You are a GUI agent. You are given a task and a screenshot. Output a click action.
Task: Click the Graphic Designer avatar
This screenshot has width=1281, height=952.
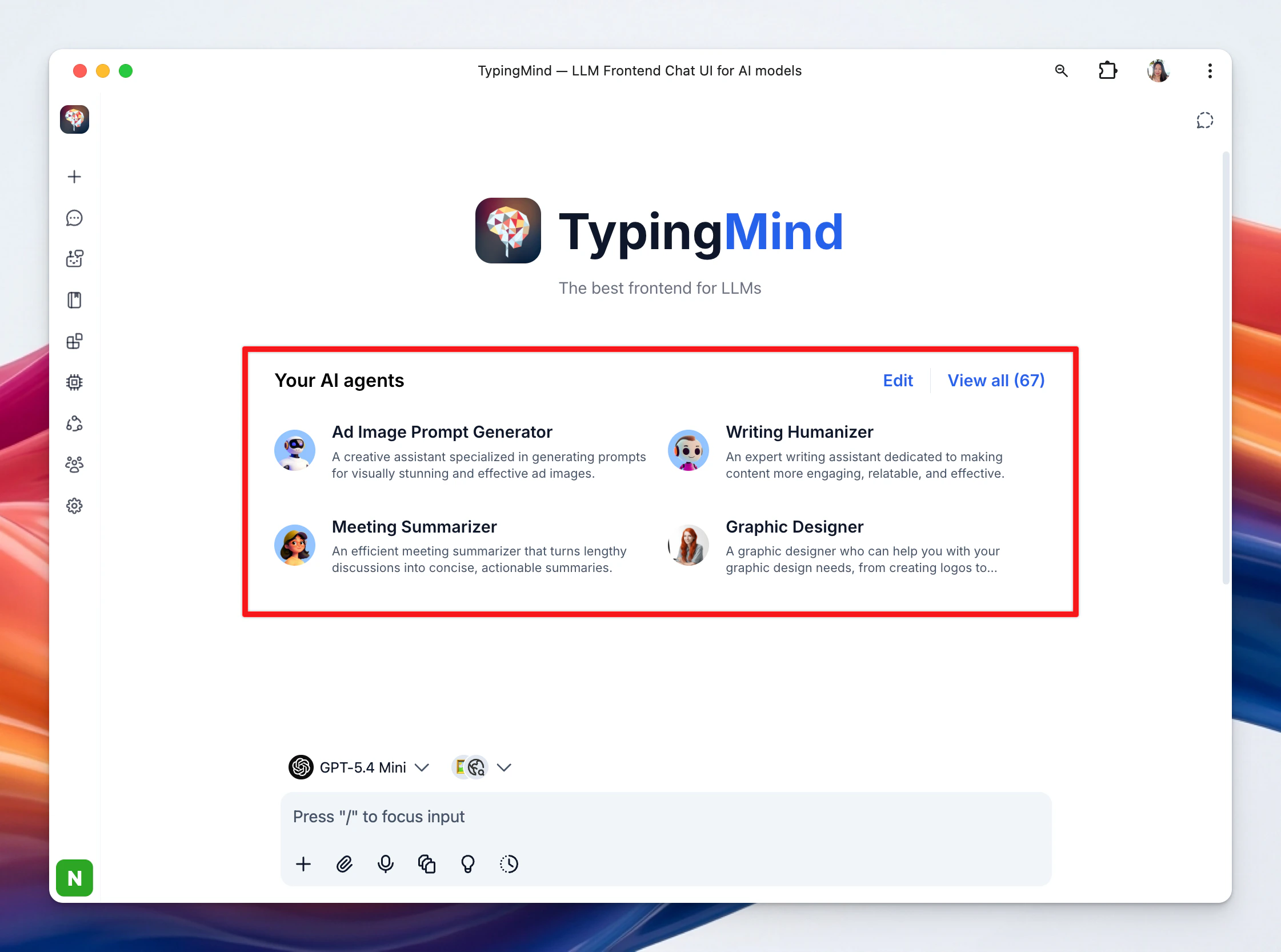[x=688, y=545]
